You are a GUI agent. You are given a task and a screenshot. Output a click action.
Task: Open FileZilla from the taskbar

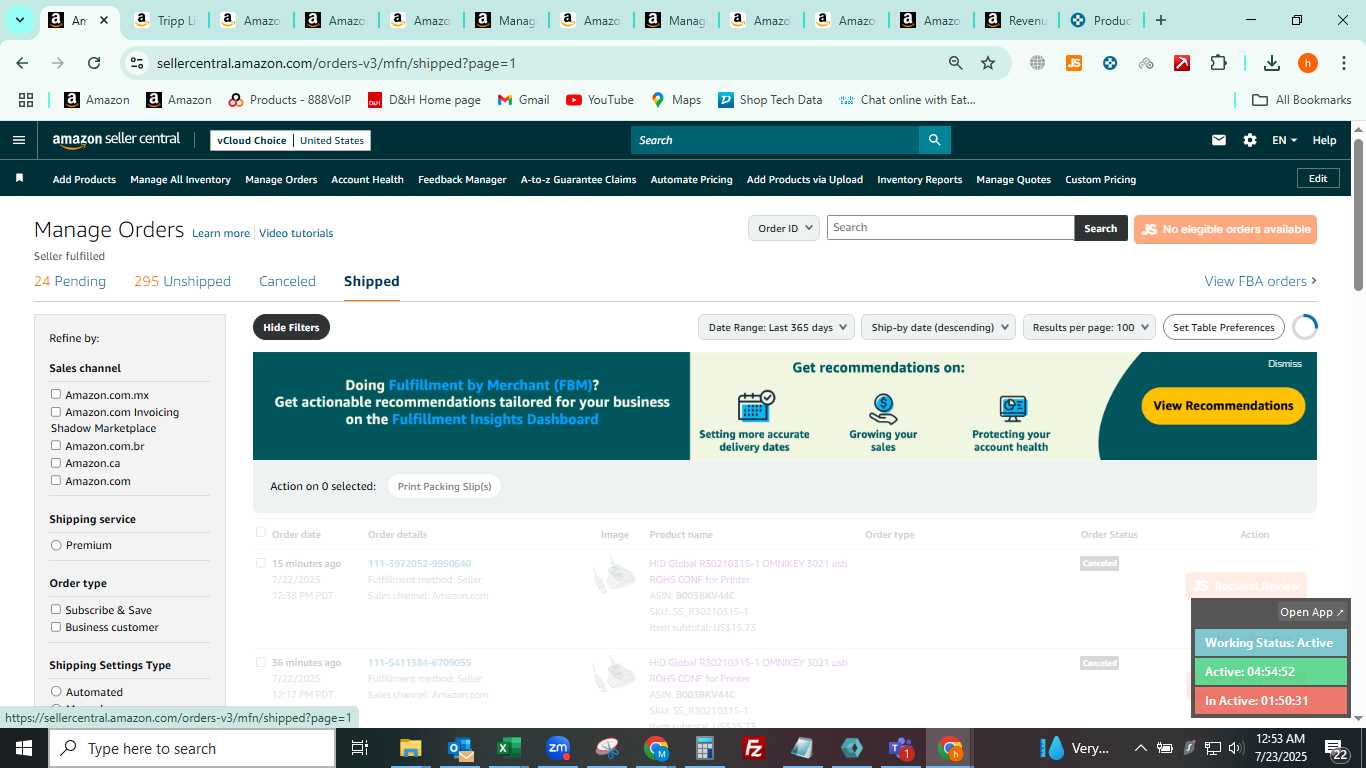754,748
